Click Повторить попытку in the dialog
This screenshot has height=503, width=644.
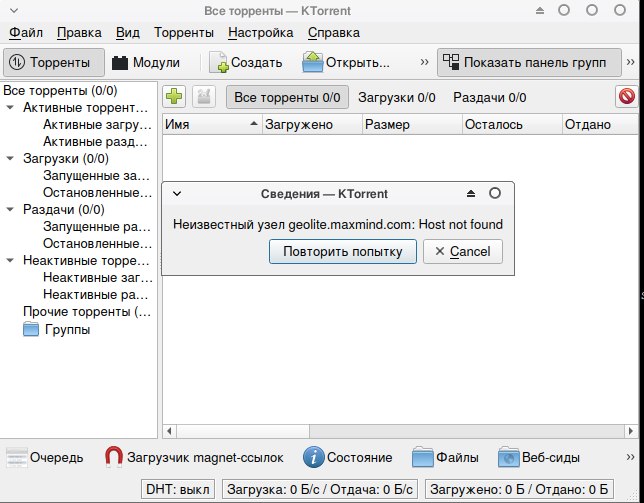pyautogui.click(x=343, y=251)
